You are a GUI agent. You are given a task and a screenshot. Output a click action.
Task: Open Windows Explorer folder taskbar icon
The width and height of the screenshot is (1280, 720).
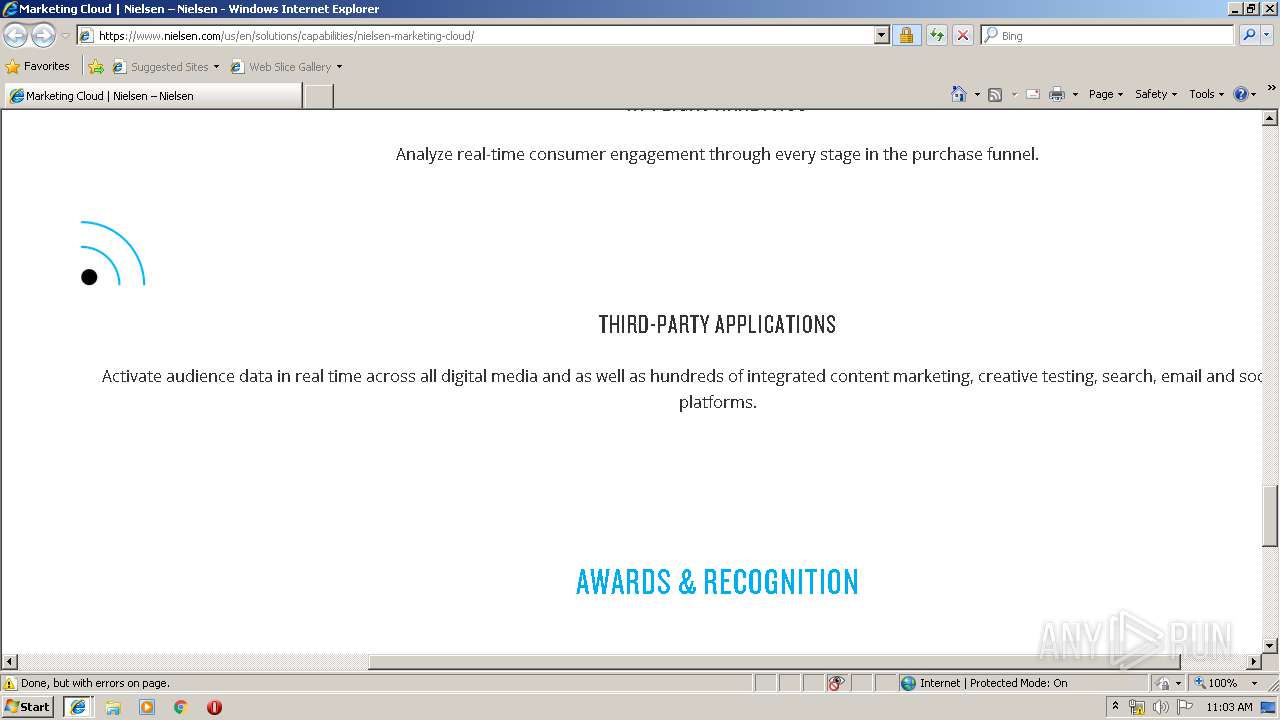tap(113, 707)
